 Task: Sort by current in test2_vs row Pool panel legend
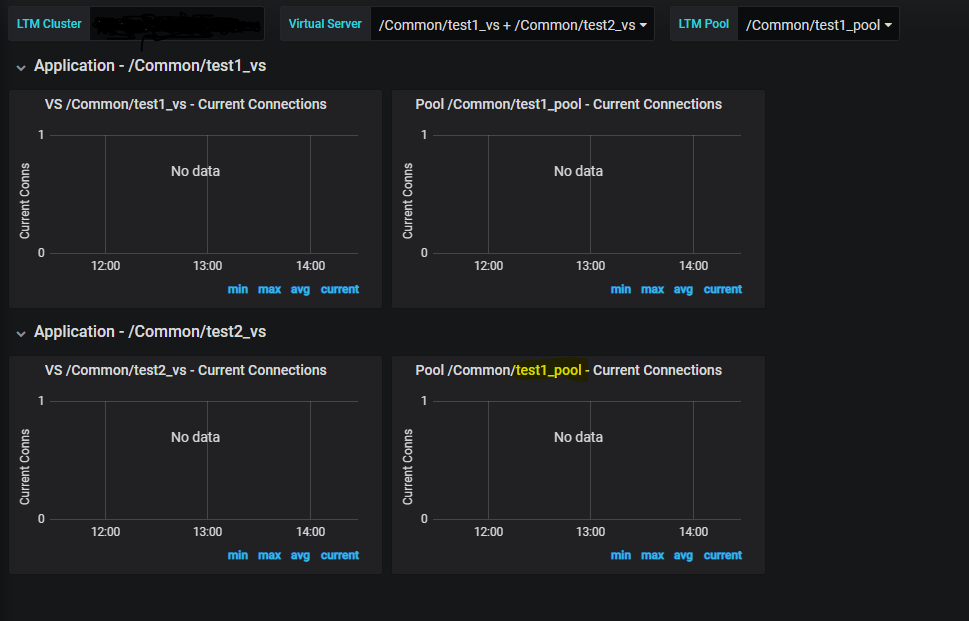pos(723,555)
